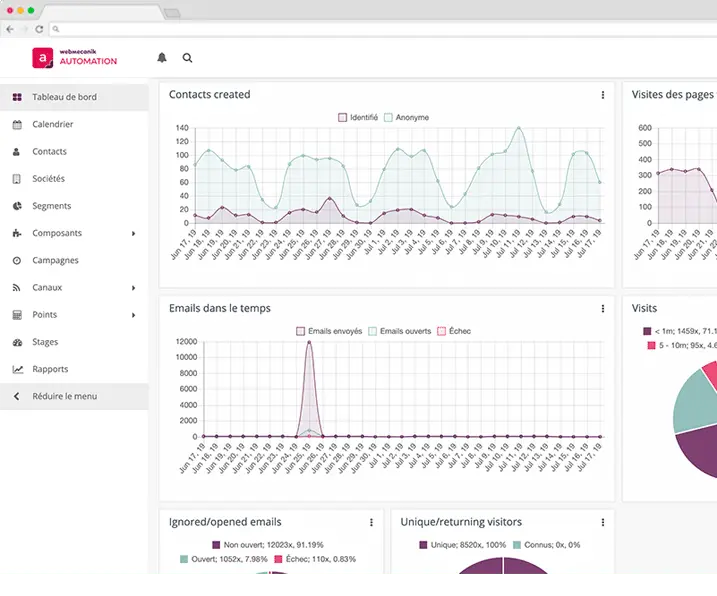
Task: Click the 'Emails dans le temps' widget title
Action: [219, 309]
